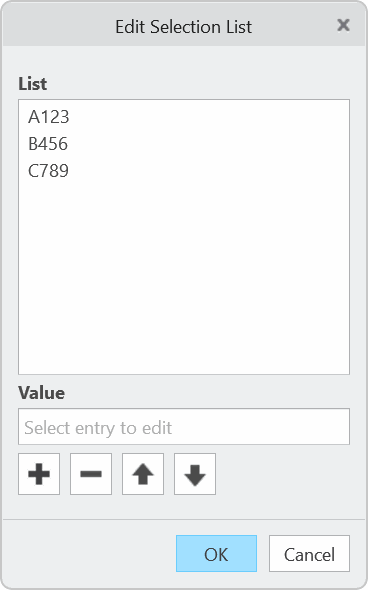
Task: Click the plus icon to add entry
Action: [x=39, y=474]
